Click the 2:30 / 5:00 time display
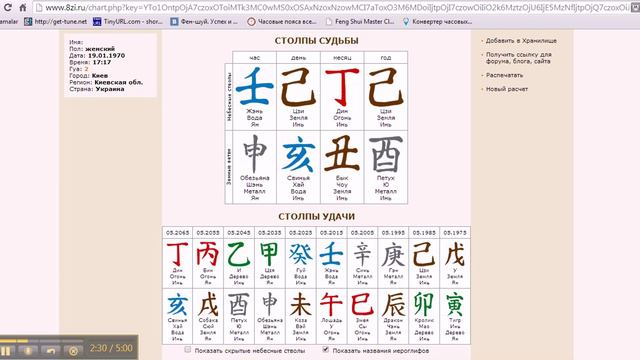 [x=111, y=349]
